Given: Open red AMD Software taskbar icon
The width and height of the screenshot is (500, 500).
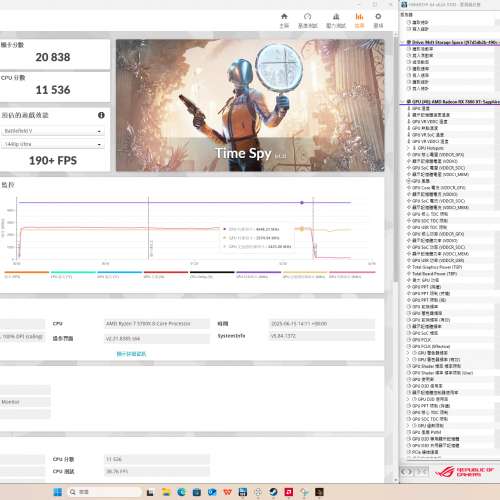Looking at the screenshot, I should pos(289,492).
